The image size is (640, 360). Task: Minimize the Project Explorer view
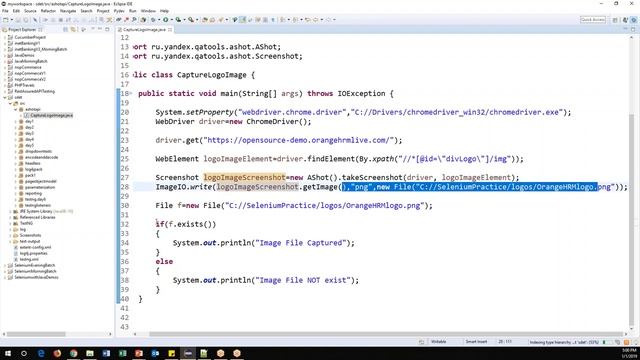(x=100, y=29)
